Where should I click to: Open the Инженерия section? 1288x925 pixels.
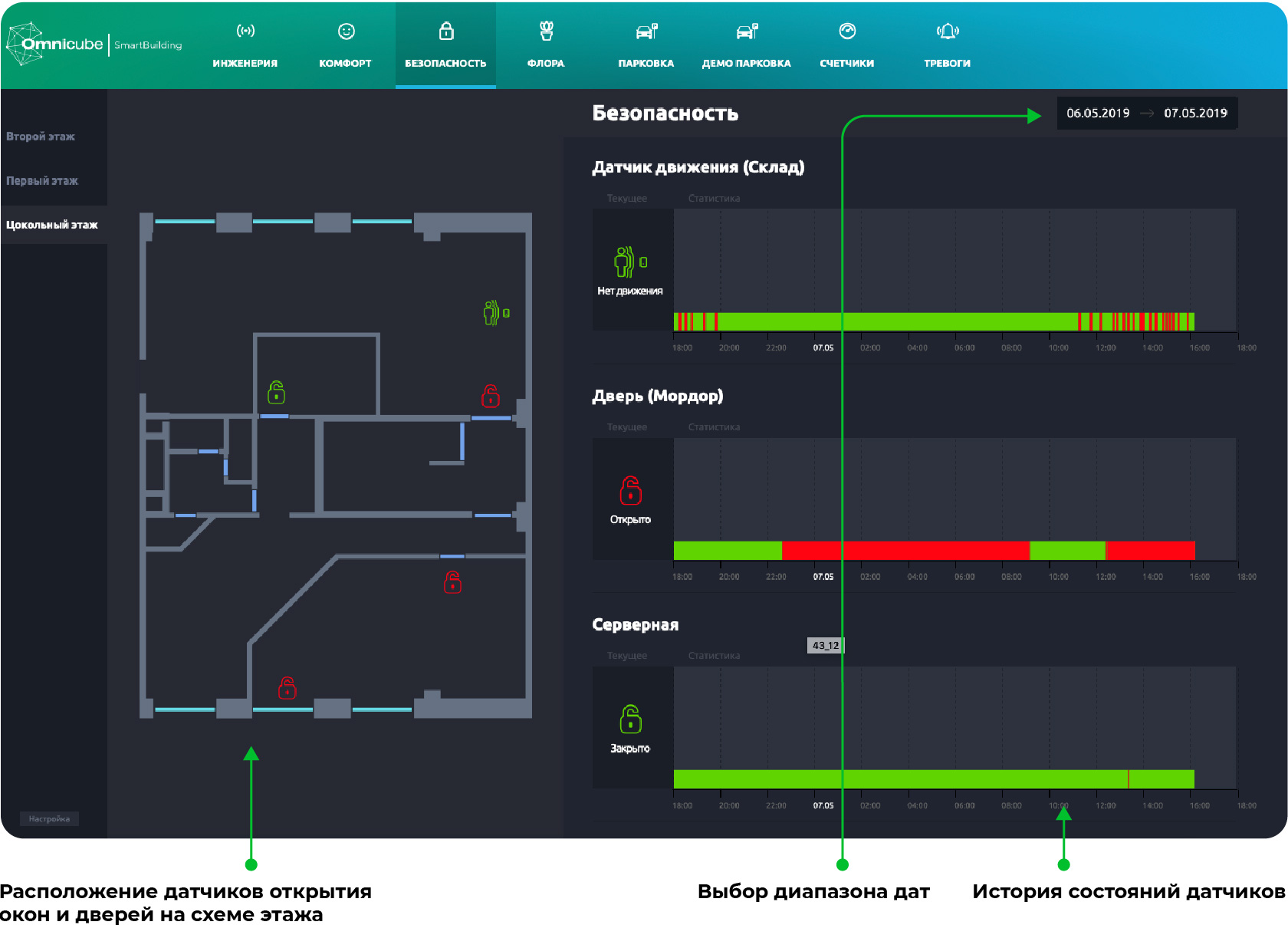pos(245,45)
